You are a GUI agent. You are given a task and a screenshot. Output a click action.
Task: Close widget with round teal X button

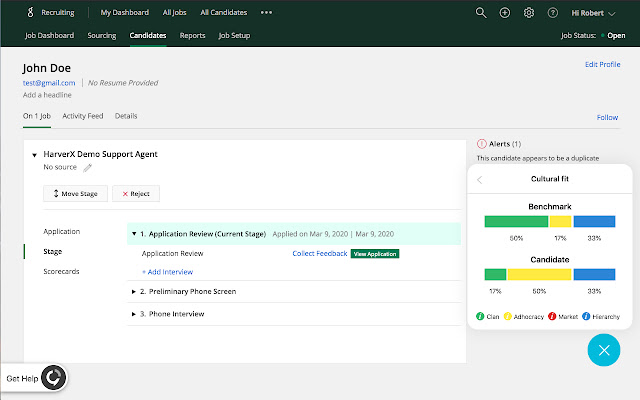603,350
